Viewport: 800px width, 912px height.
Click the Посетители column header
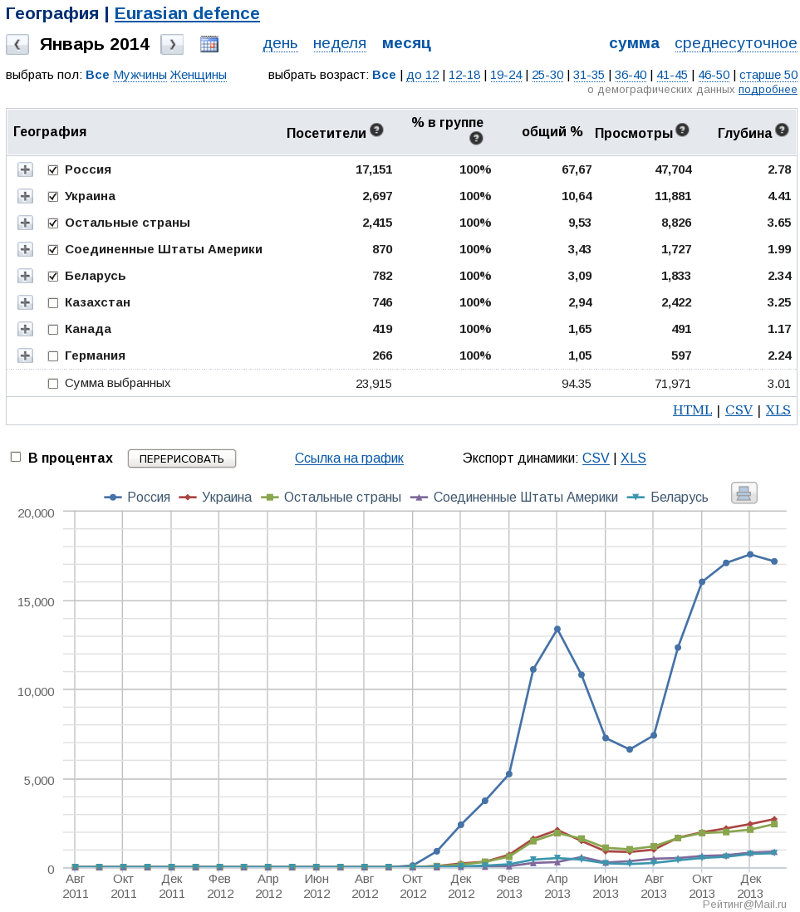(326, 133)
